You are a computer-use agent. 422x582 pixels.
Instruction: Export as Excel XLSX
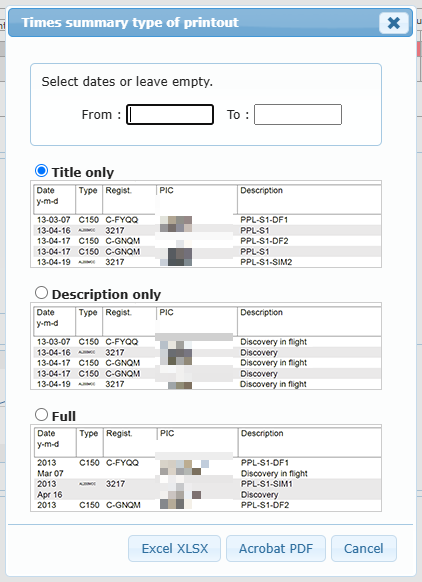(x=174, y=548)
